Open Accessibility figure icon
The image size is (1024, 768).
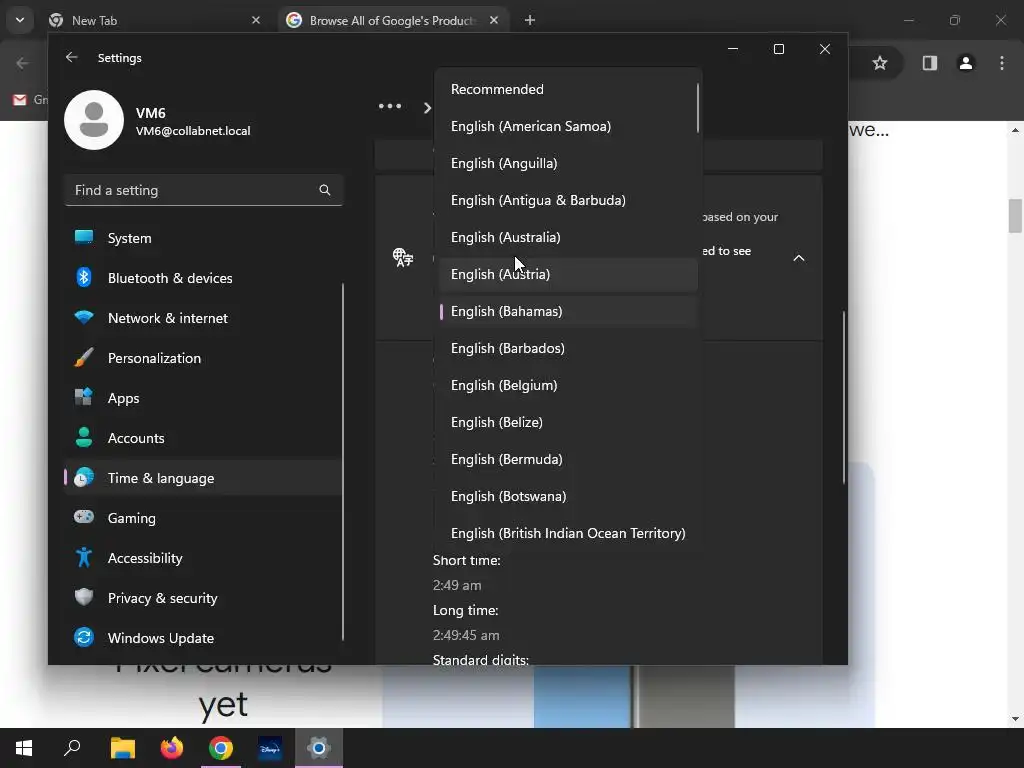pos(84,557)
